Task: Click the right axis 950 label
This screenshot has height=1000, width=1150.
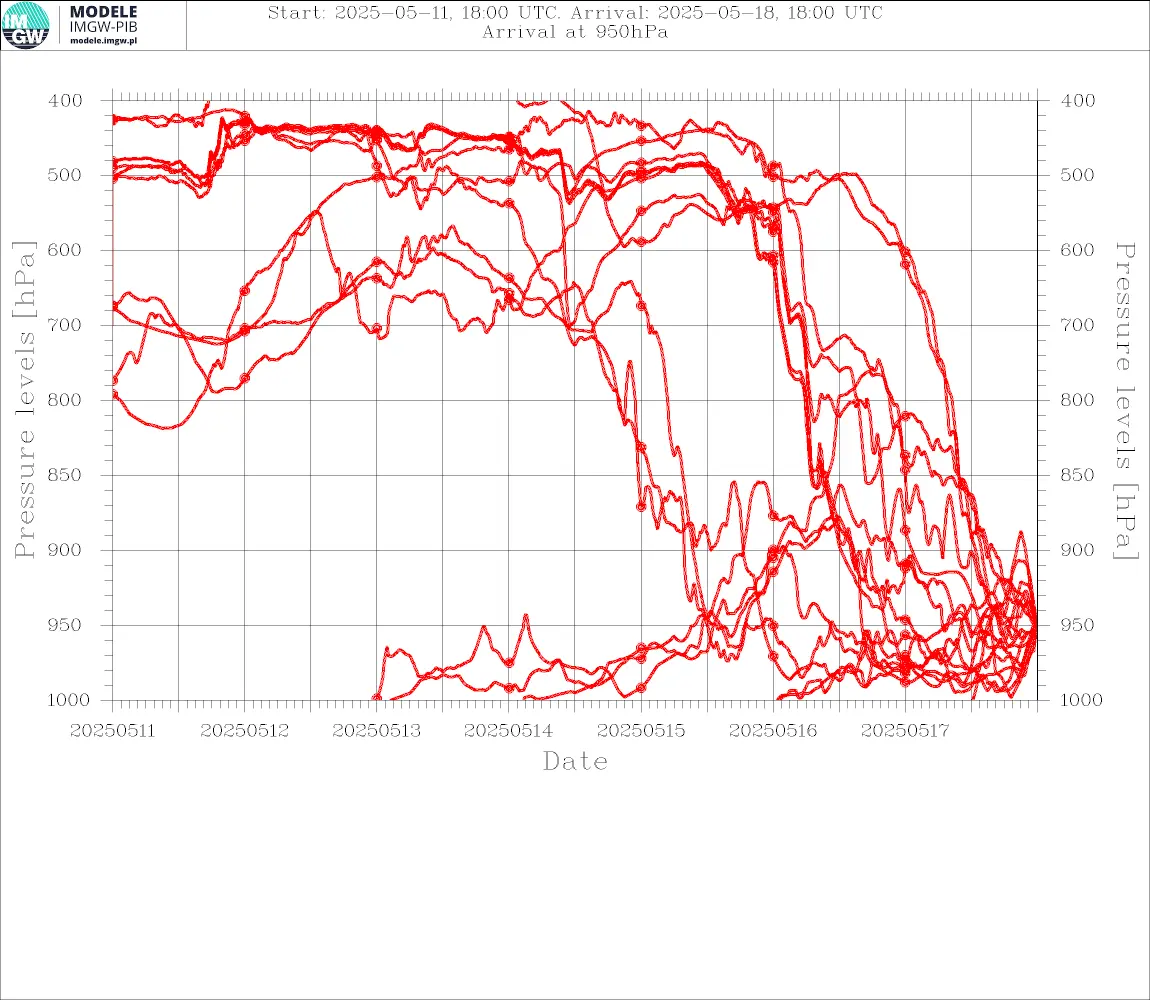Action: (x=1077, y=625)
